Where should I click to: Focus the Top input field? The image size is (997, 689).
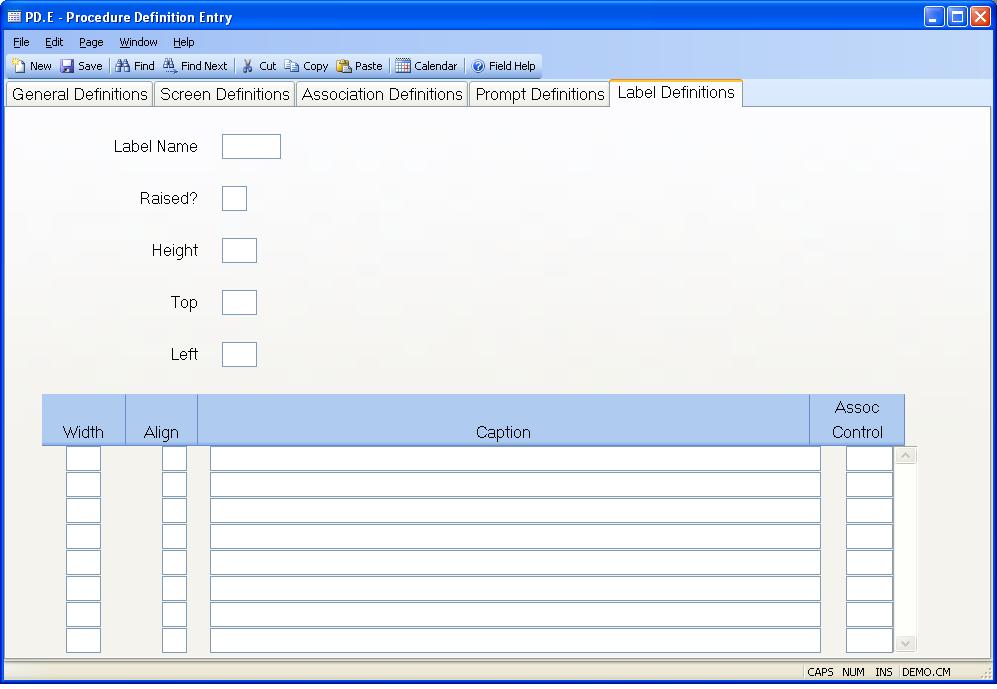point(239,303)
